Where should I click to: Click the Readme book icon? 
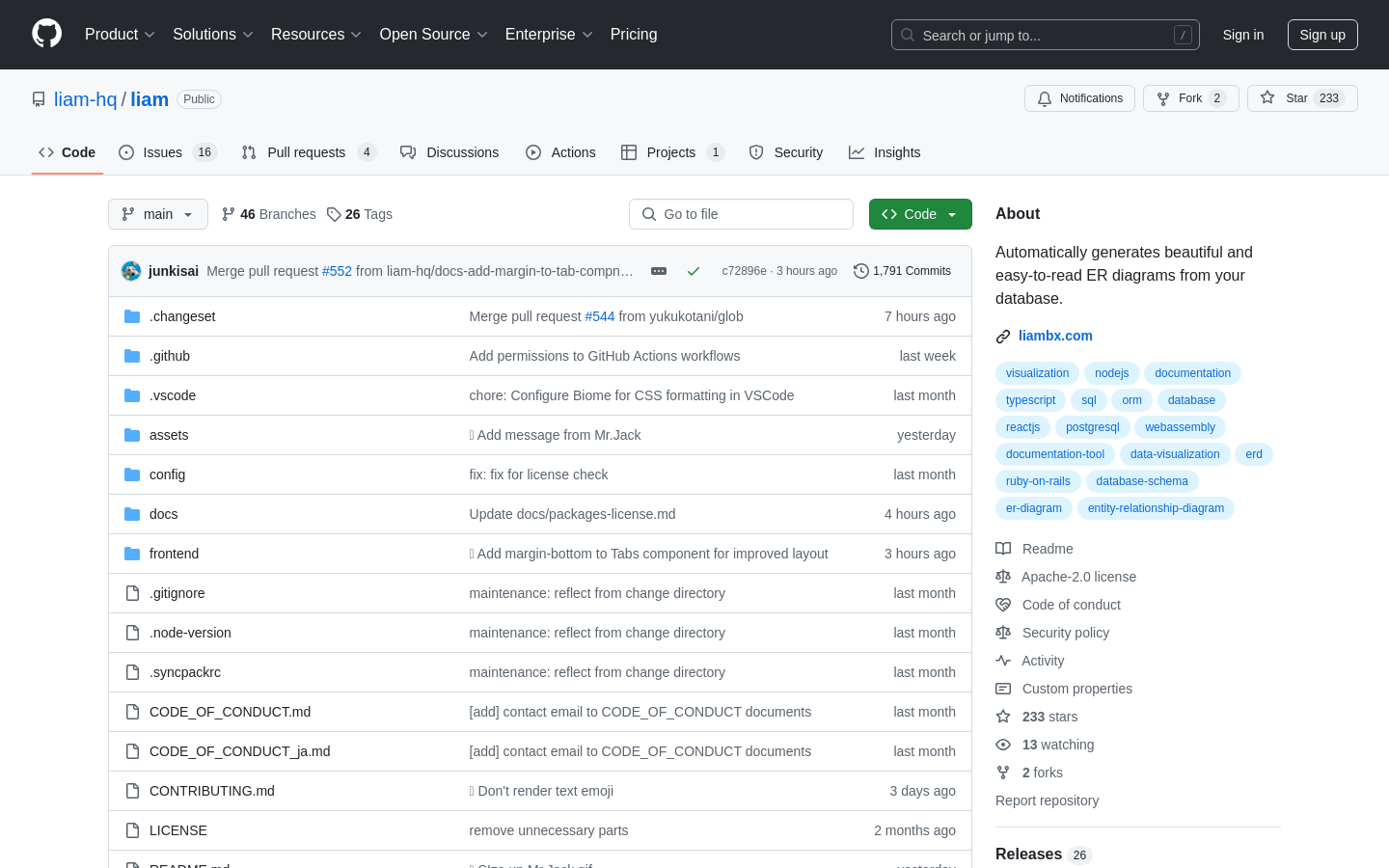coord(1003,549)
